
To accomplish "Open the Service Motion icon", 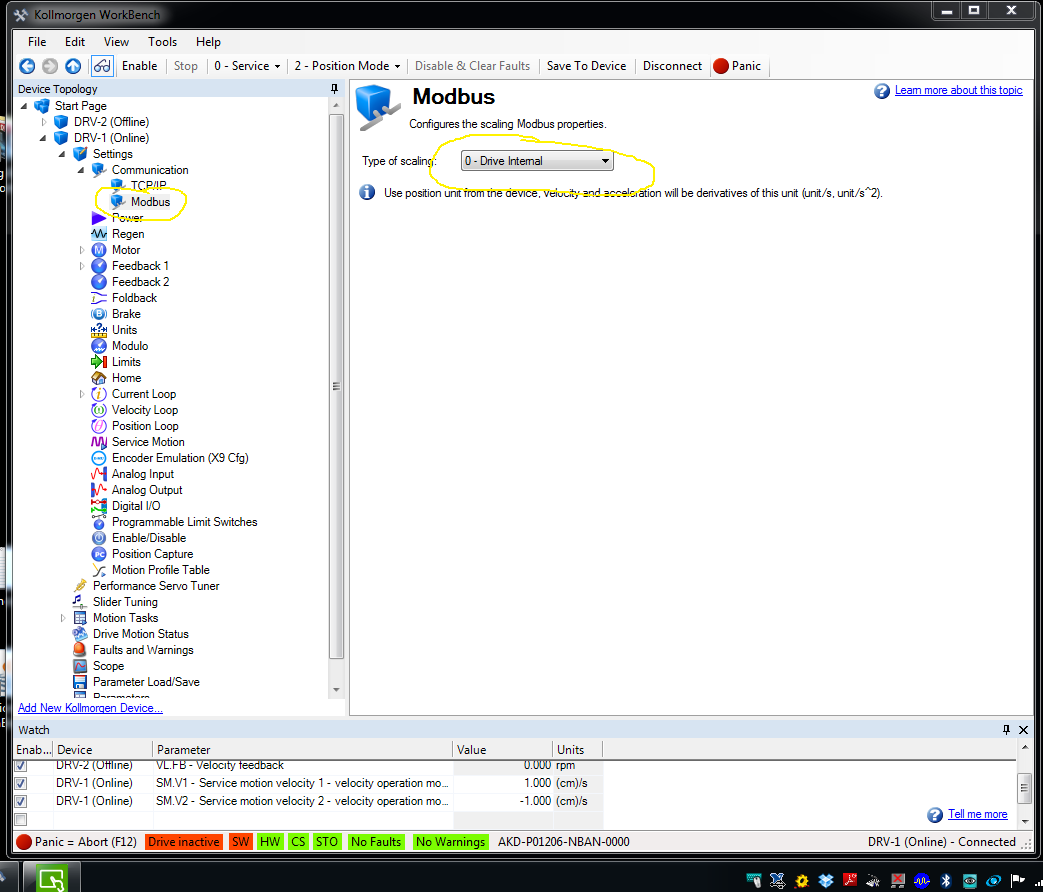I will pos(98,442).
